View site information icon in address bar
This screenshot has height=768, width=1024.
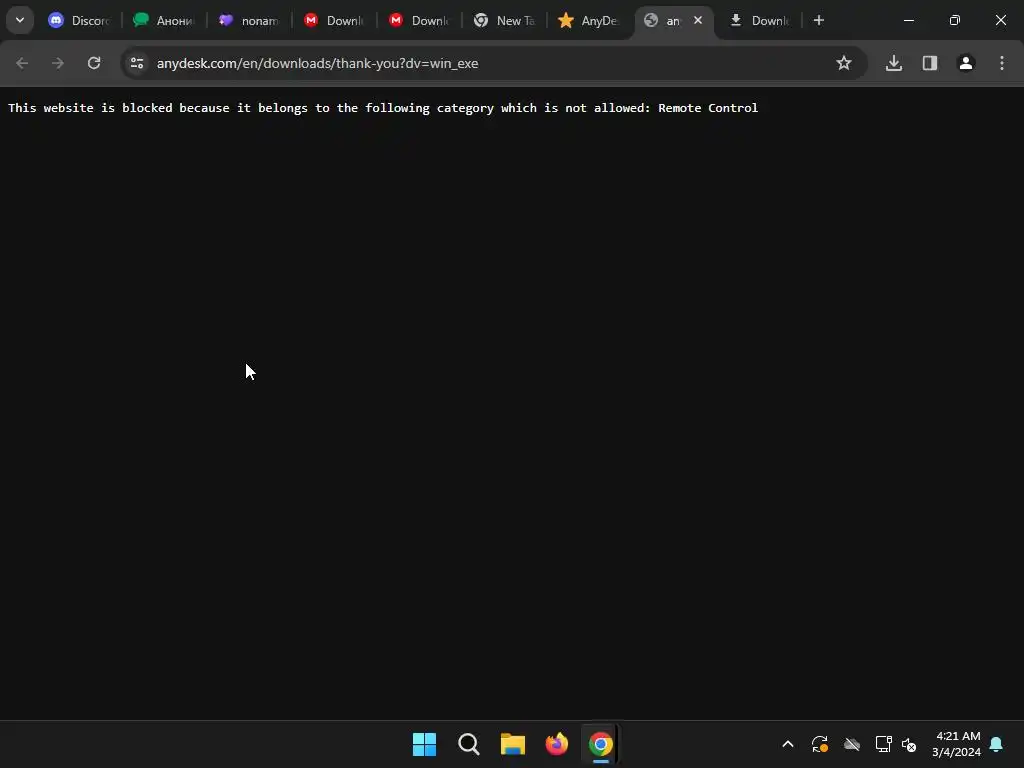(x=137, y=63)
